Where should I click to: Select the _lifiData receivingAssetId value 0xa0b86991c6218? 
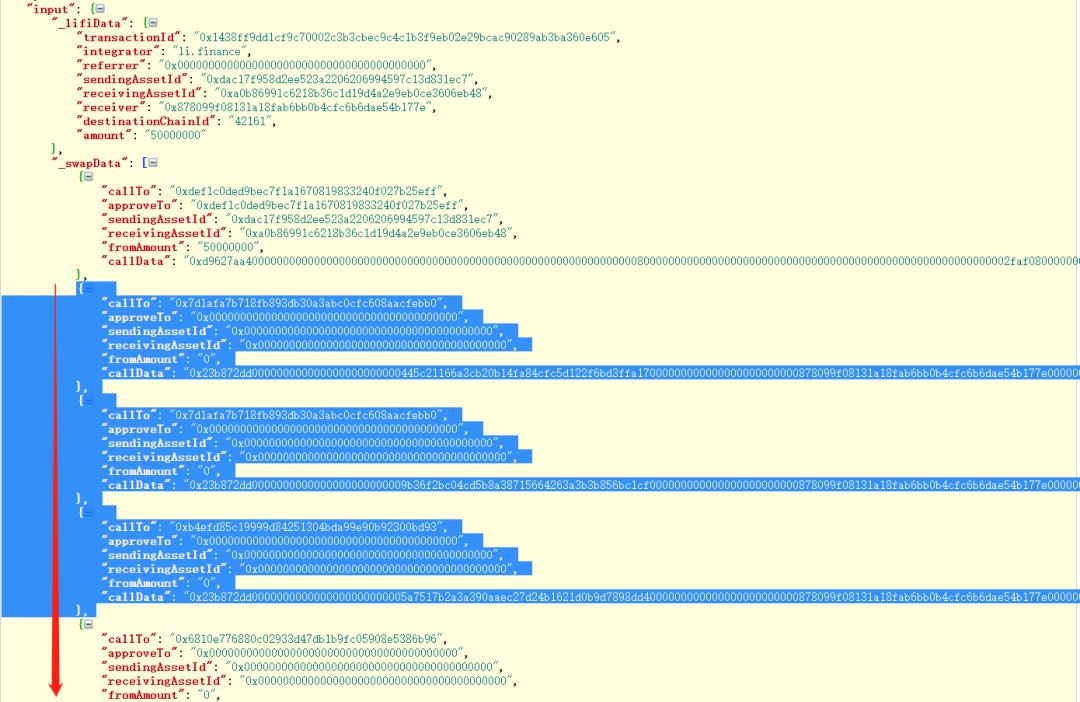[351, 93]
